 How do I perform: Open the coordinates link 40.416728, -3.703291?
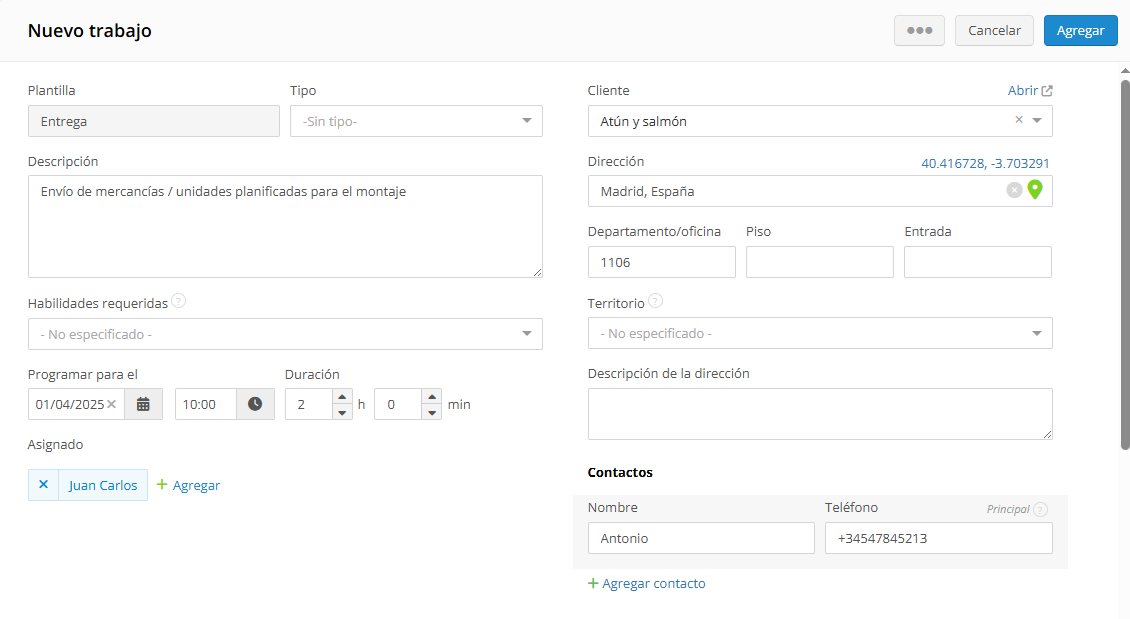(x=985, y=164)
